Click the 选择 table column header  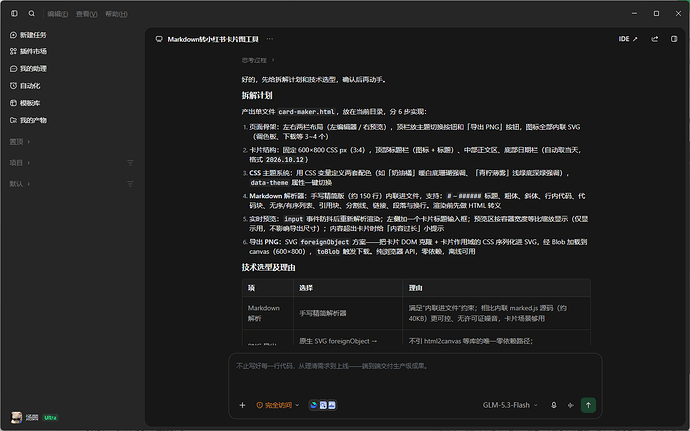tap(306, 288)
